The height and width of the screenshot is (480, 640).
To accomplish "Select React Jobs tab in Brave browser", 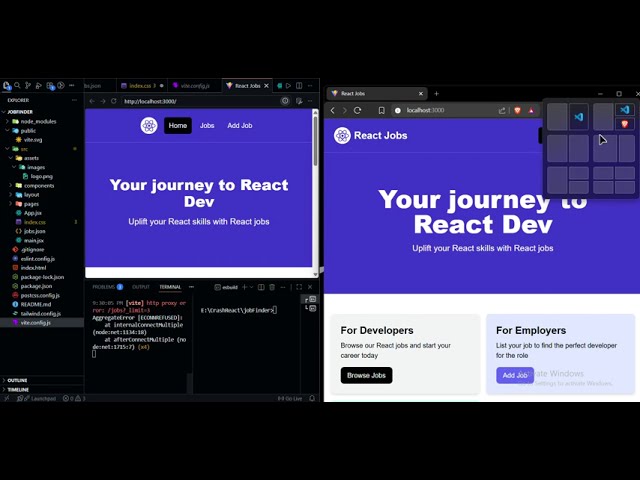I will [x=376, y=93].
